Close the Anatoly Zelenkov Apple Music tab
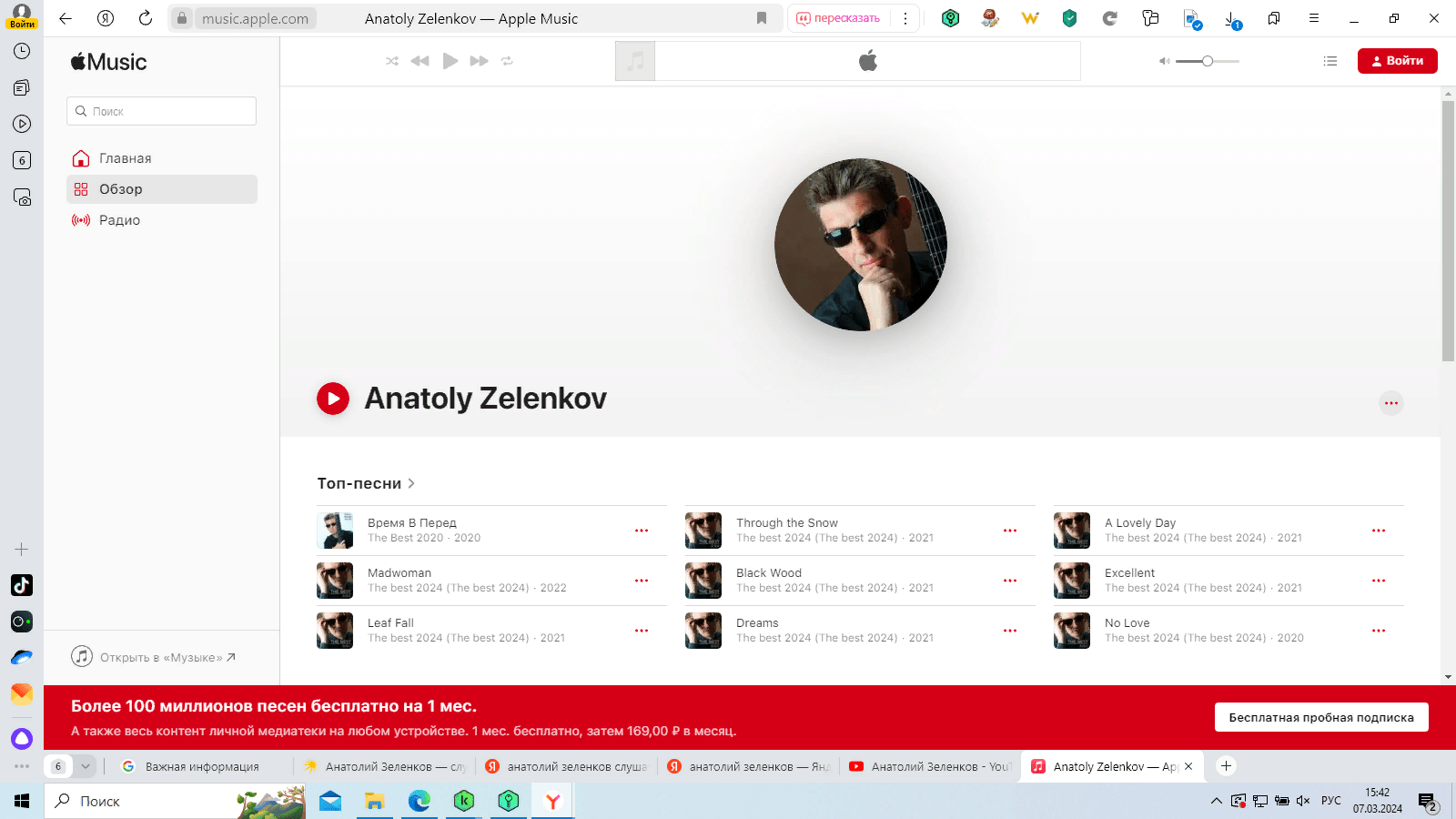Image resolution: width=1456 pixels, height=819 pixels. pyautogui.click(x=1188, y=766)
